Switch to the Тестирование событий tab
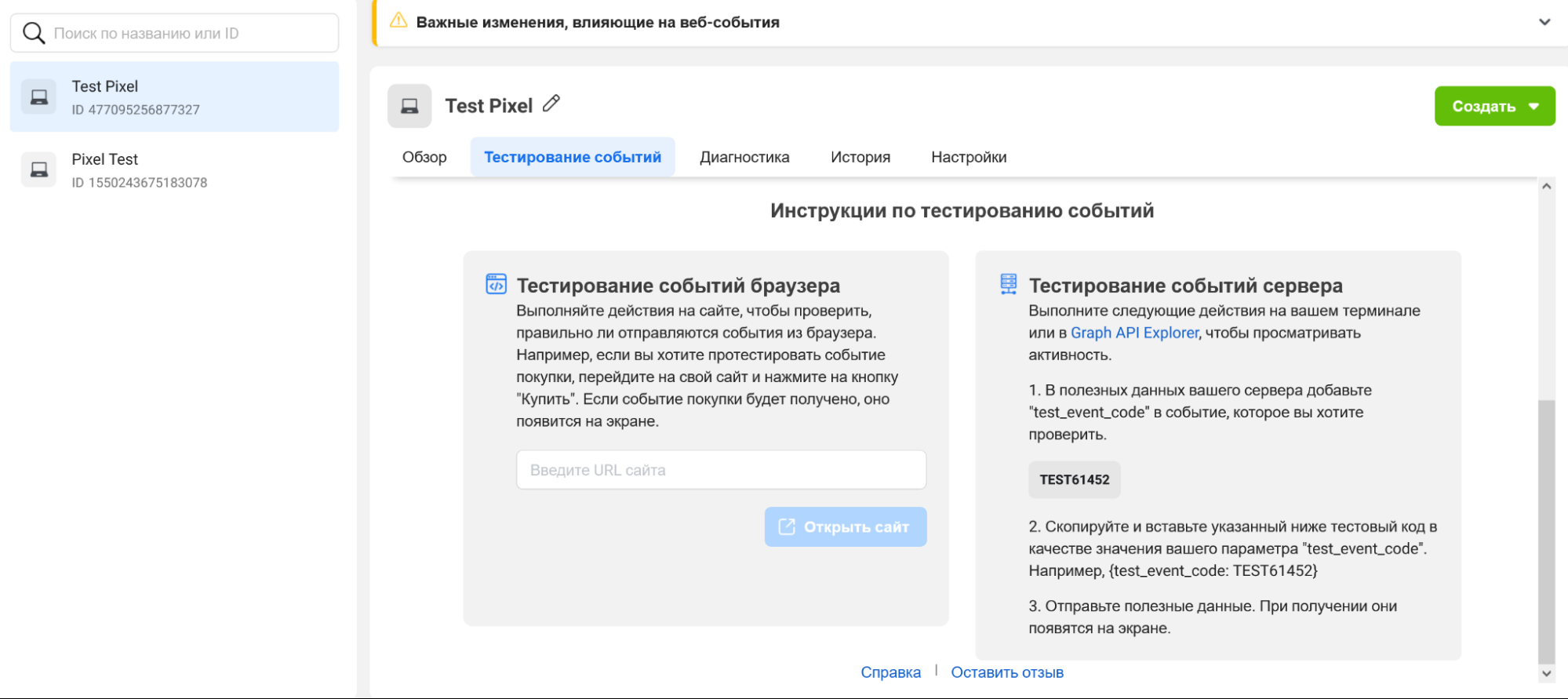This screenshot has width=1568, height=699. pos(573,157)
